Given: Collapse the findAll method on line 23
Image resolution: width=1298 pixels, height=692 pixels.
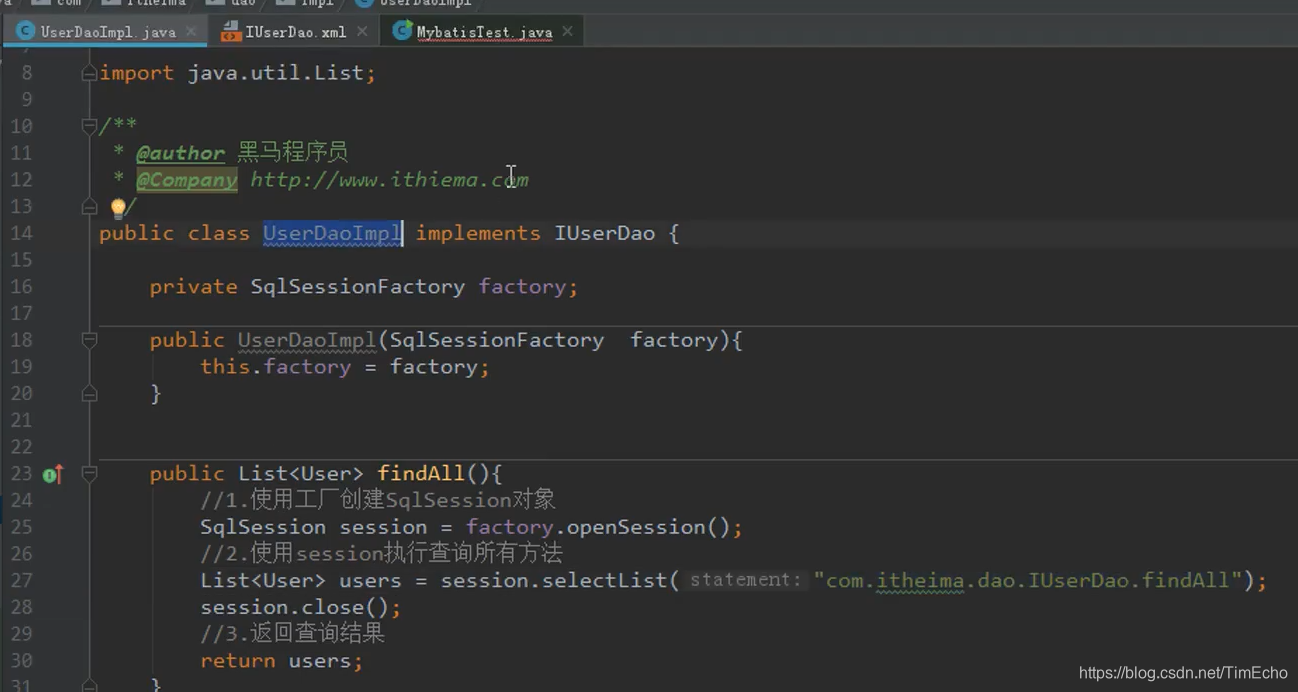Looking at the screenshot, I should point(89,474).
